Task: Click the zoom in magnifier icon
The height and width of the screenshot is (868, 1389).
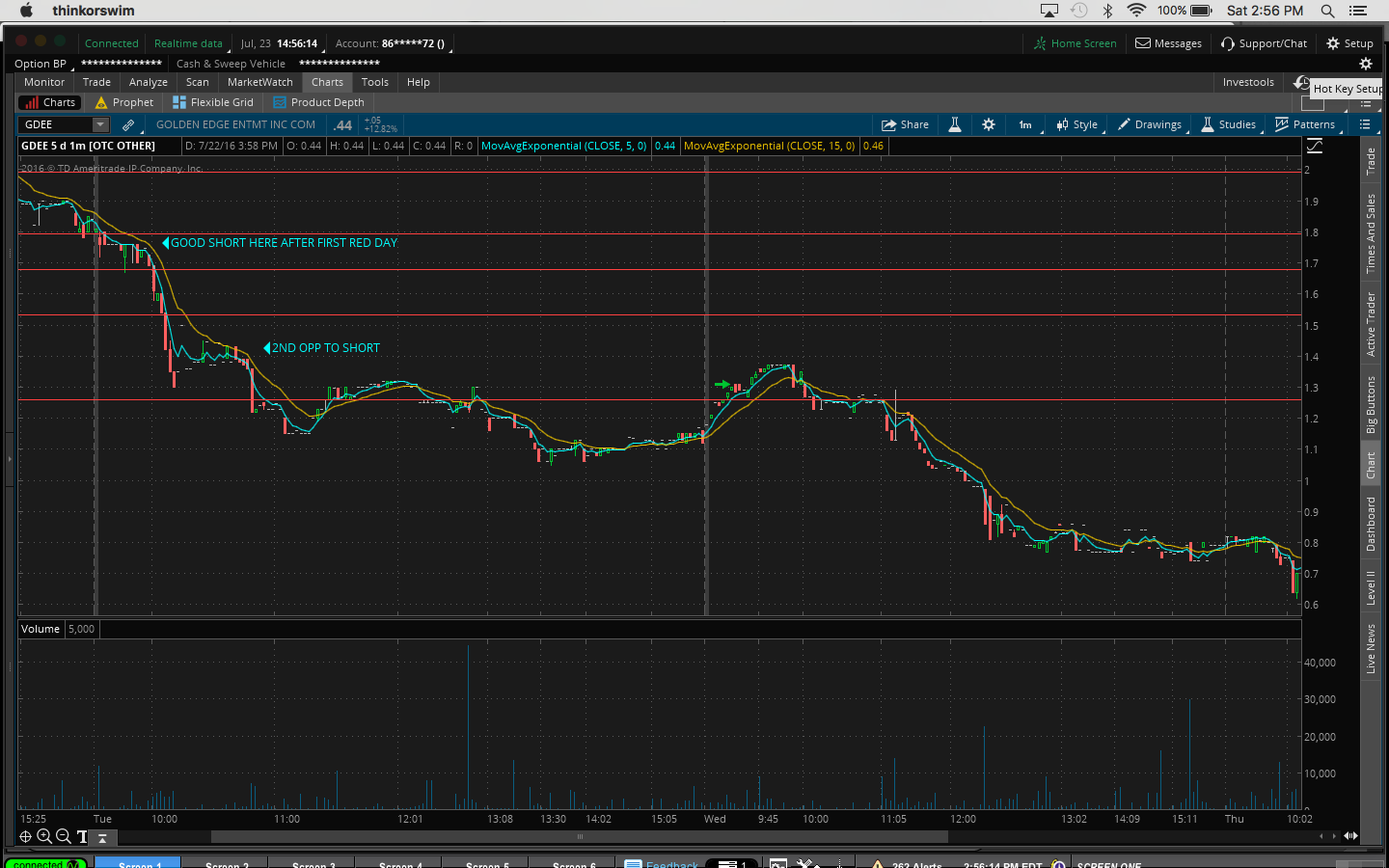Action: pos(44,837)
